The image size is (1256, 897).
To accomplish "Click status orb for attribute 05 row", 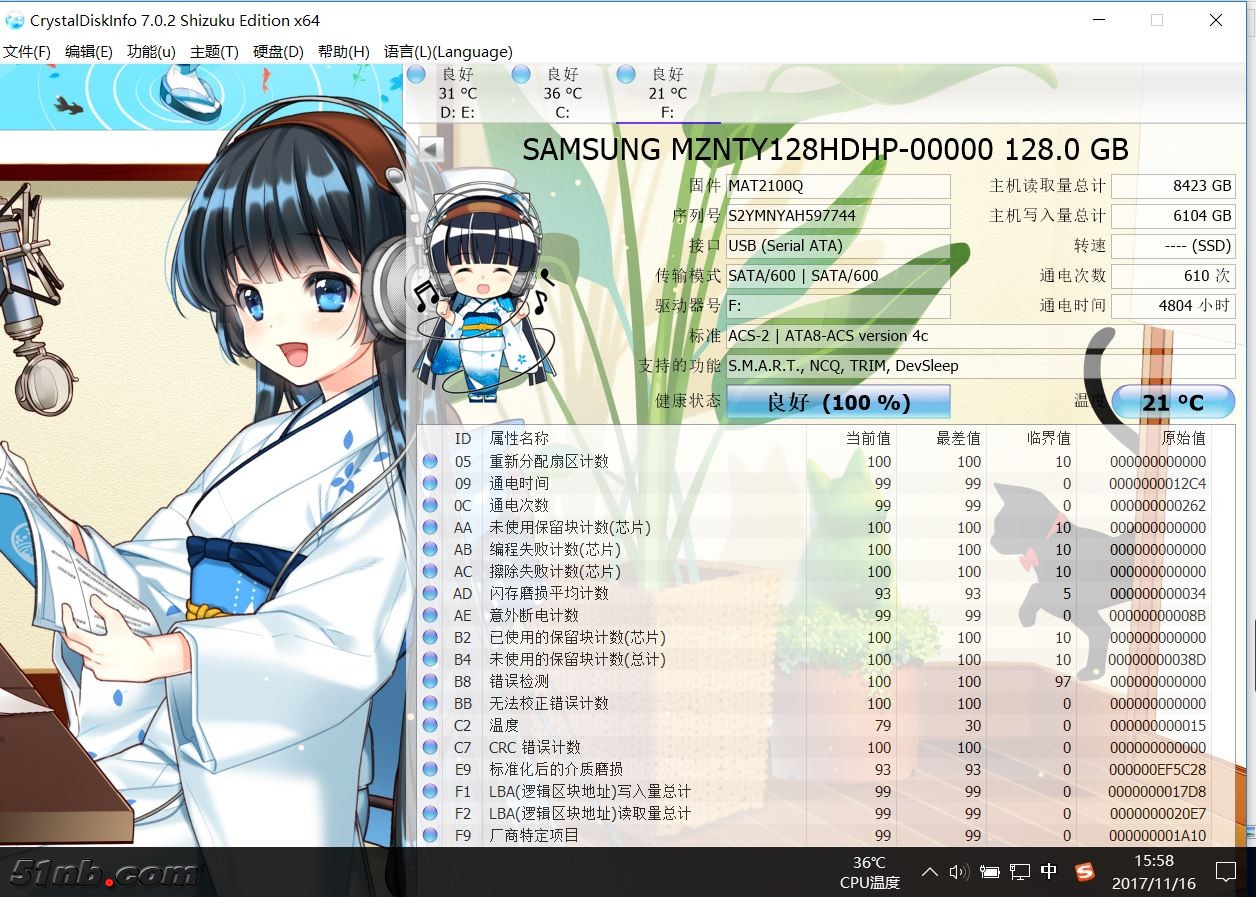I will [430, 461].
